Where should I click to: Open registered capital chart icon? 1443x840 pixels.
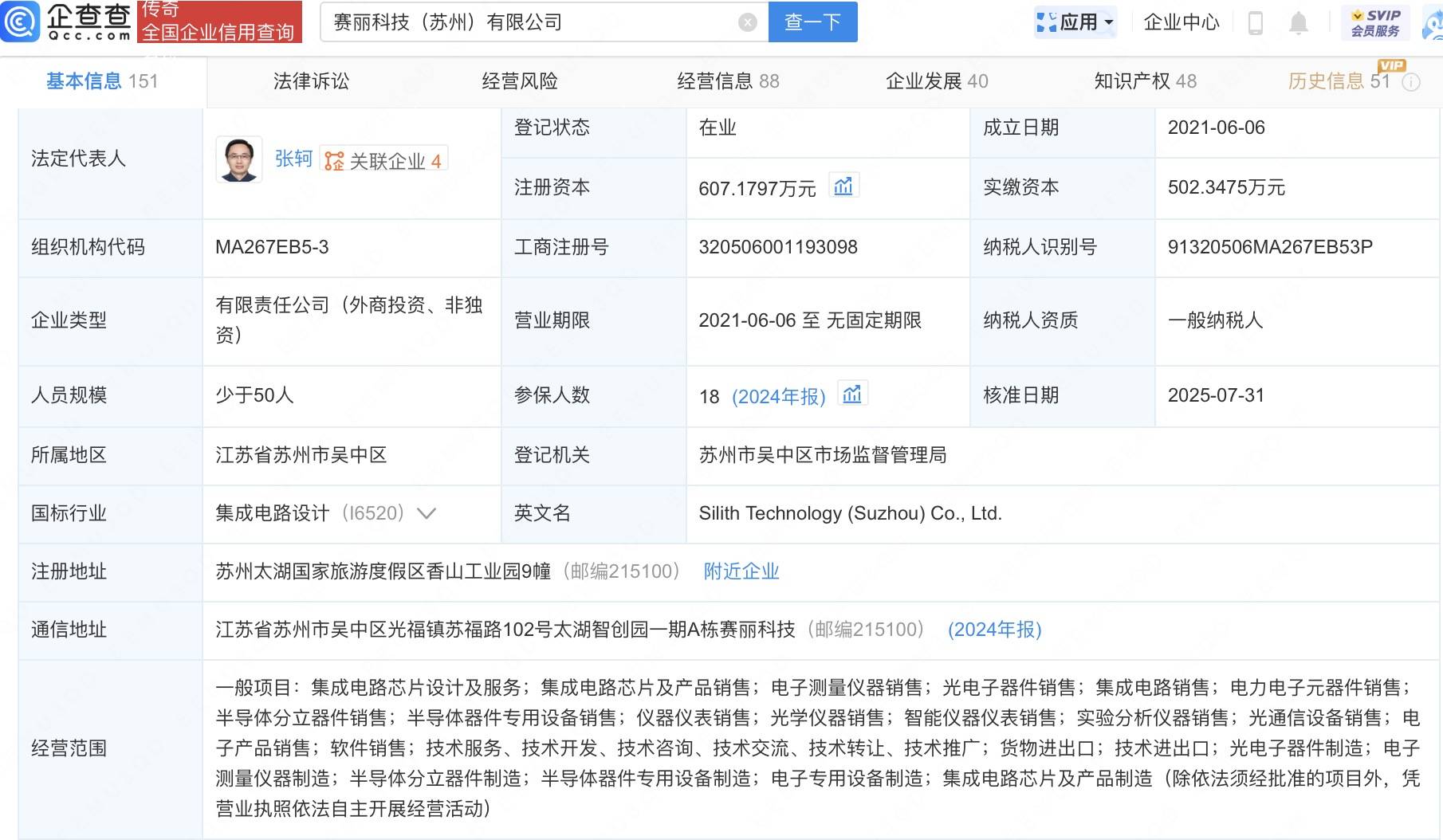click(x=843, y=186)
